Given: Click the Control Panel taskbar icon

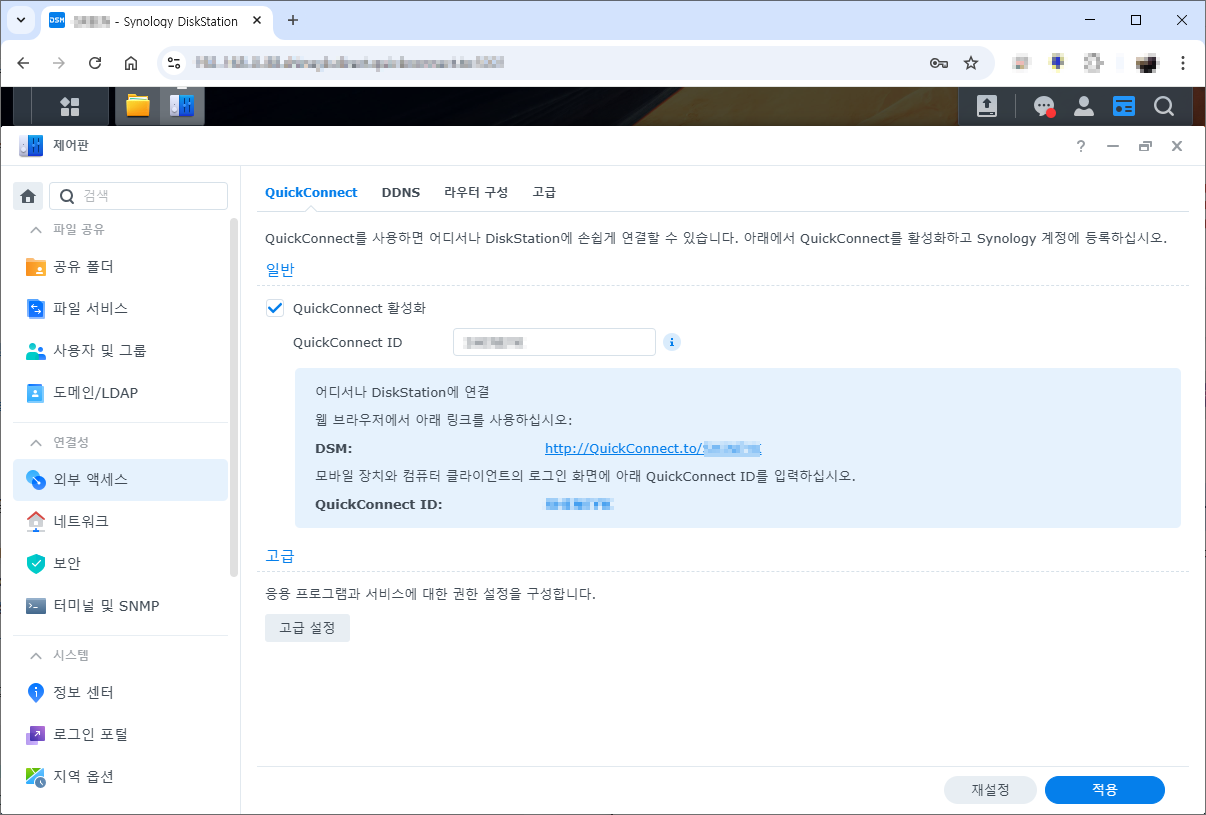Looking at the screenshot, I should click(182, 106).
